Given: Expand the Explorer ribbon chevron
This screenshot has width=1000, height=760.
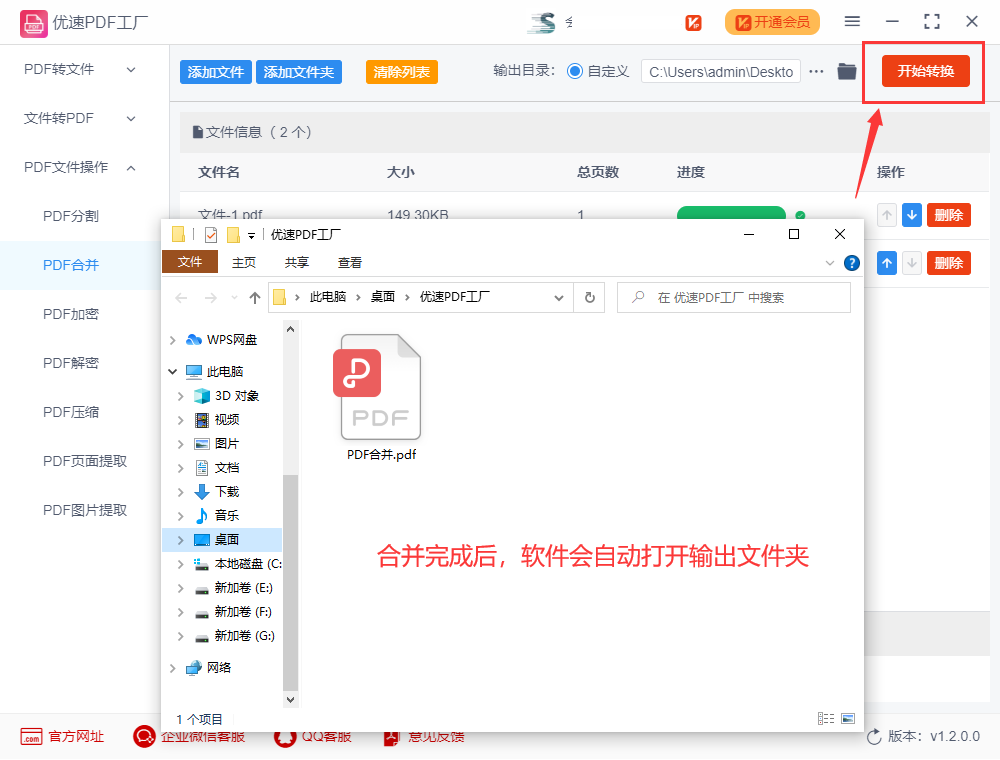Looking at the screenshot, I should click(829, 263).
